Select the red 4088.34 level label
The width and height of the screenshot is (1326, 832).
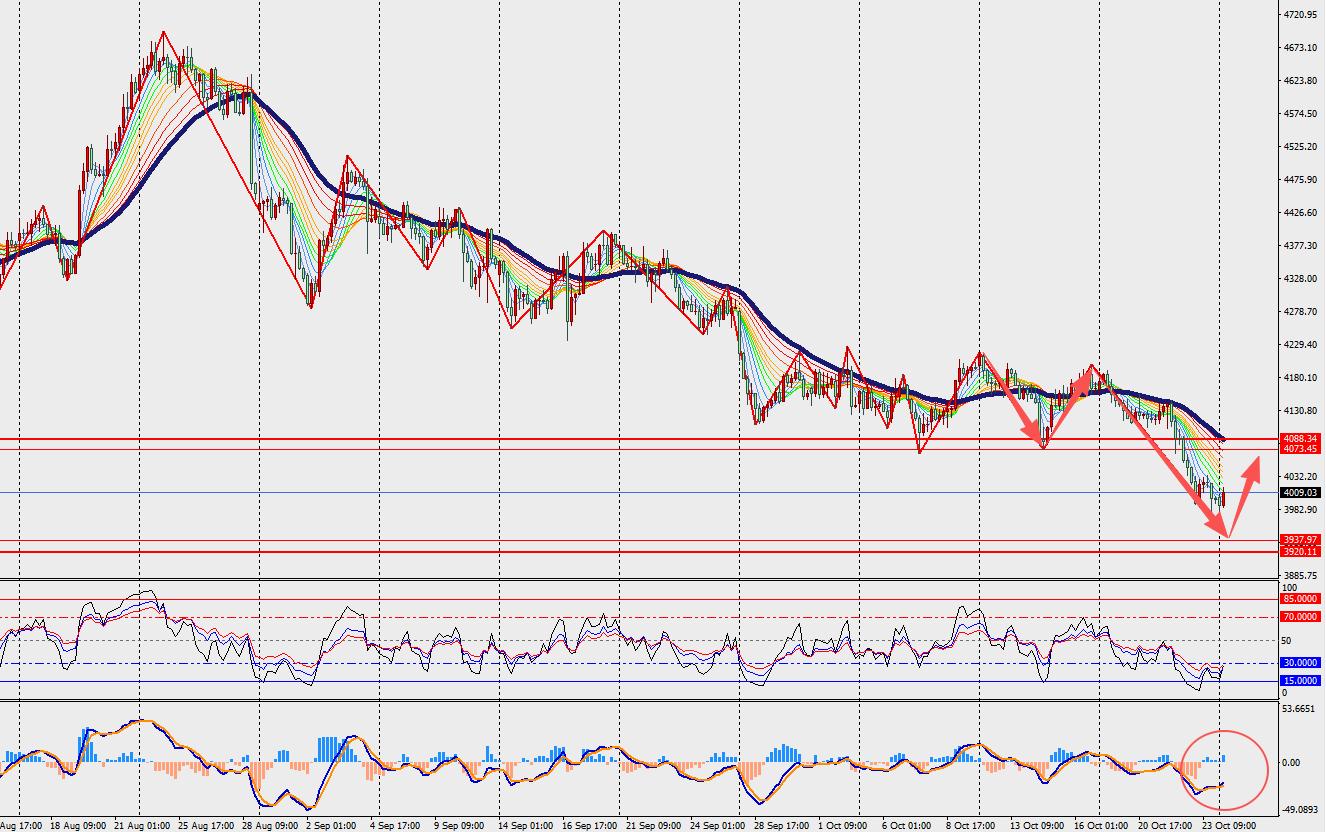coord(1300,439)
